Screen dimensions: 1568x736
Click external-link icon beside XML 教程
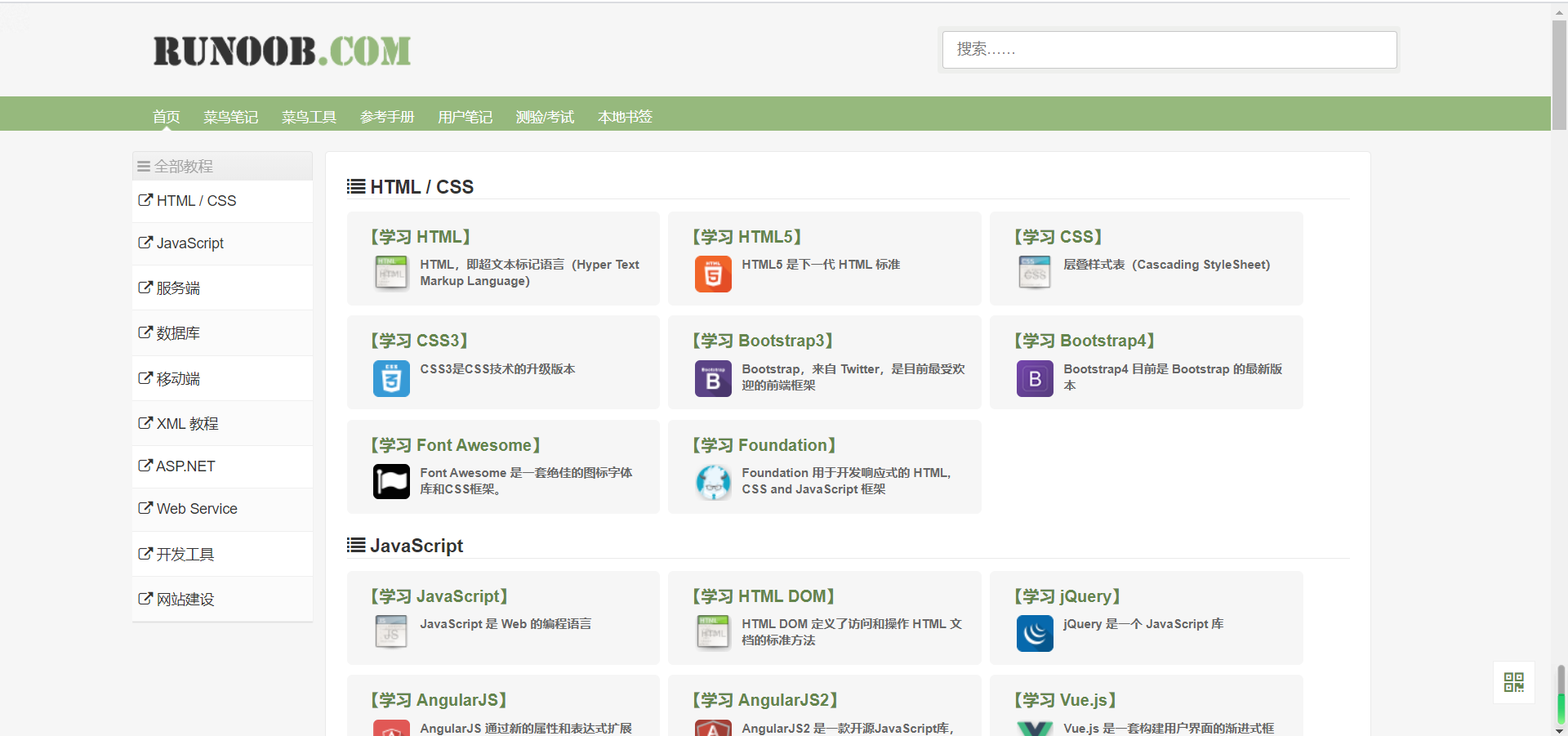(x=145, y=423)
